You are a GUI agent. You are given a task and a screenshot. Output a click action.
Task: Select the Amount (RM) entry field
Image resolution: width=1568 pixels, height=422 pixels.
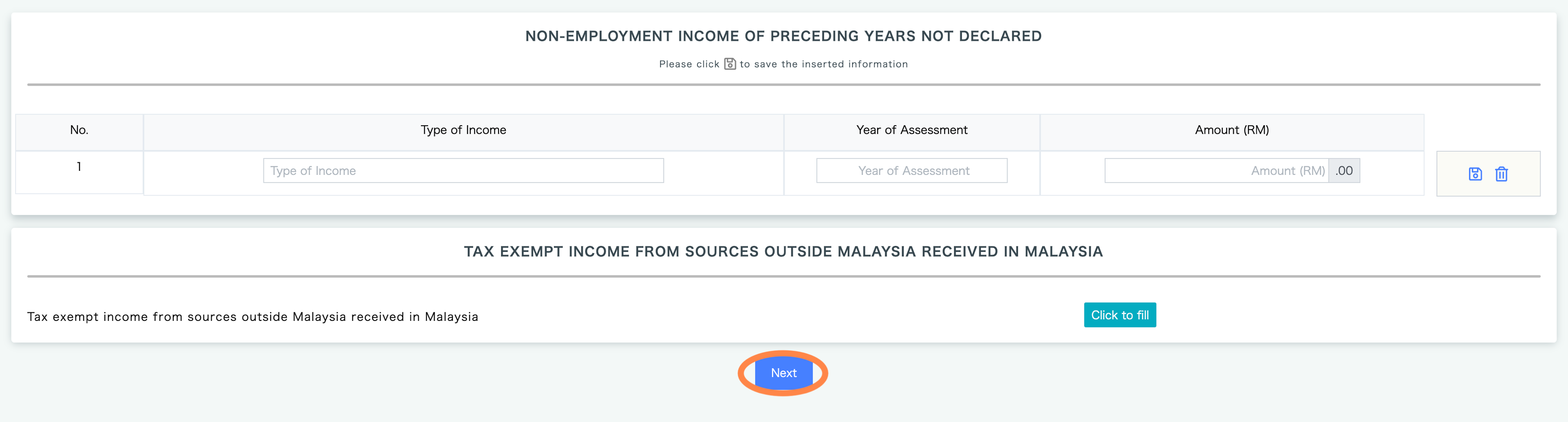click(x=1216, y=170)
